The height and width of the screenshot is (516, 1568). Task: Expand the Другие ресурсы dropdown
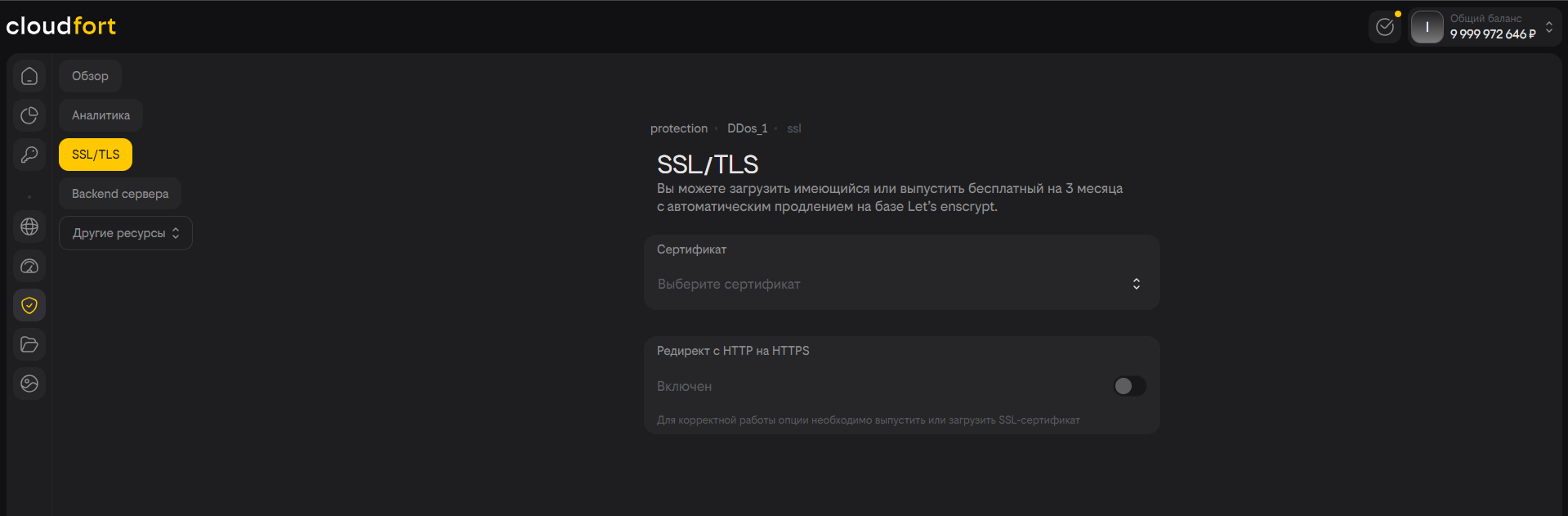tap(126, 233)
